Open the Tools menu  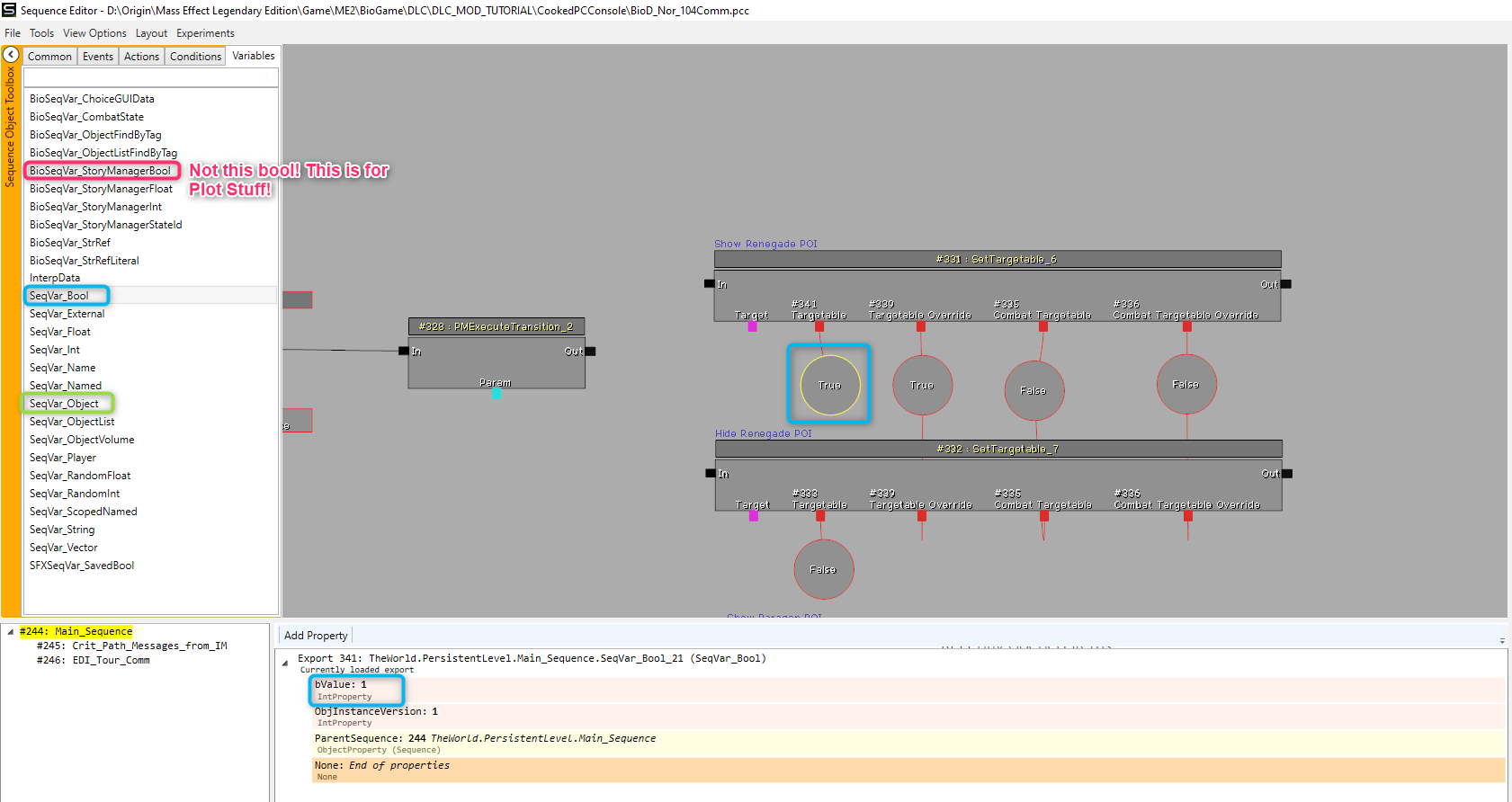[x=41, y=33]
